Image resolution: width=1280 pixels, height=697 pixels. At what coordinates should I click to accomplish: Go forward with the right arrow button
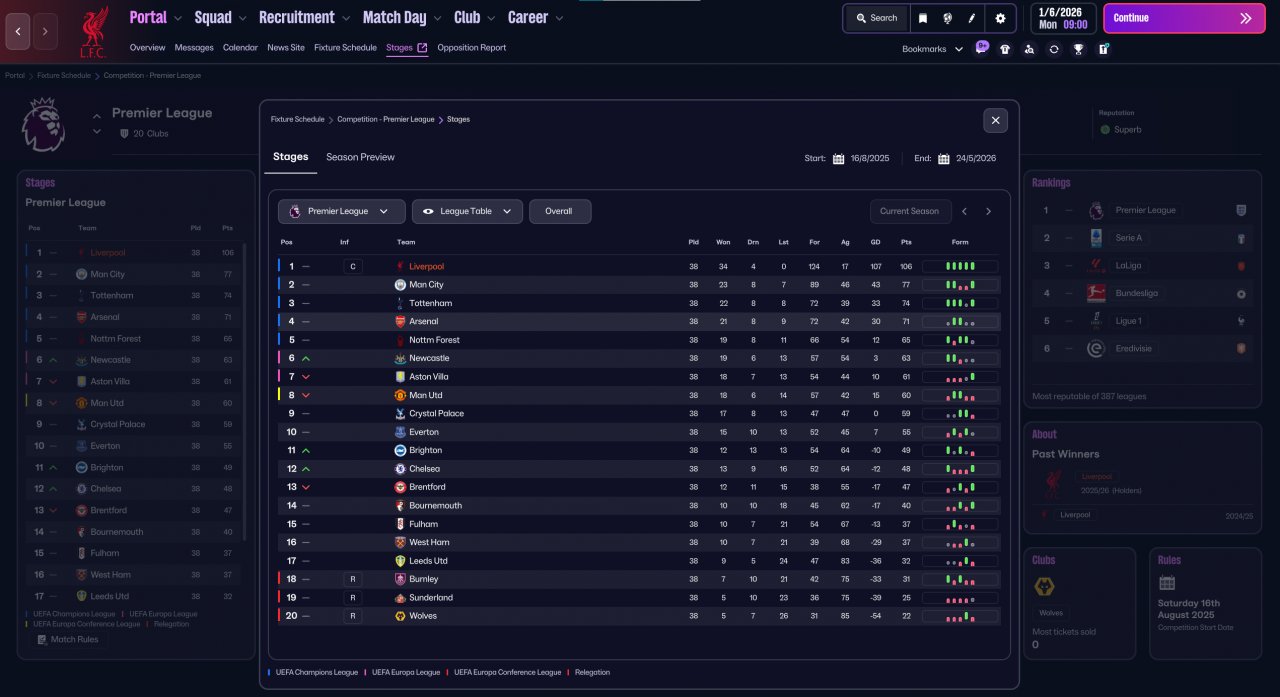pyautogui.click(x=45, y=31)
